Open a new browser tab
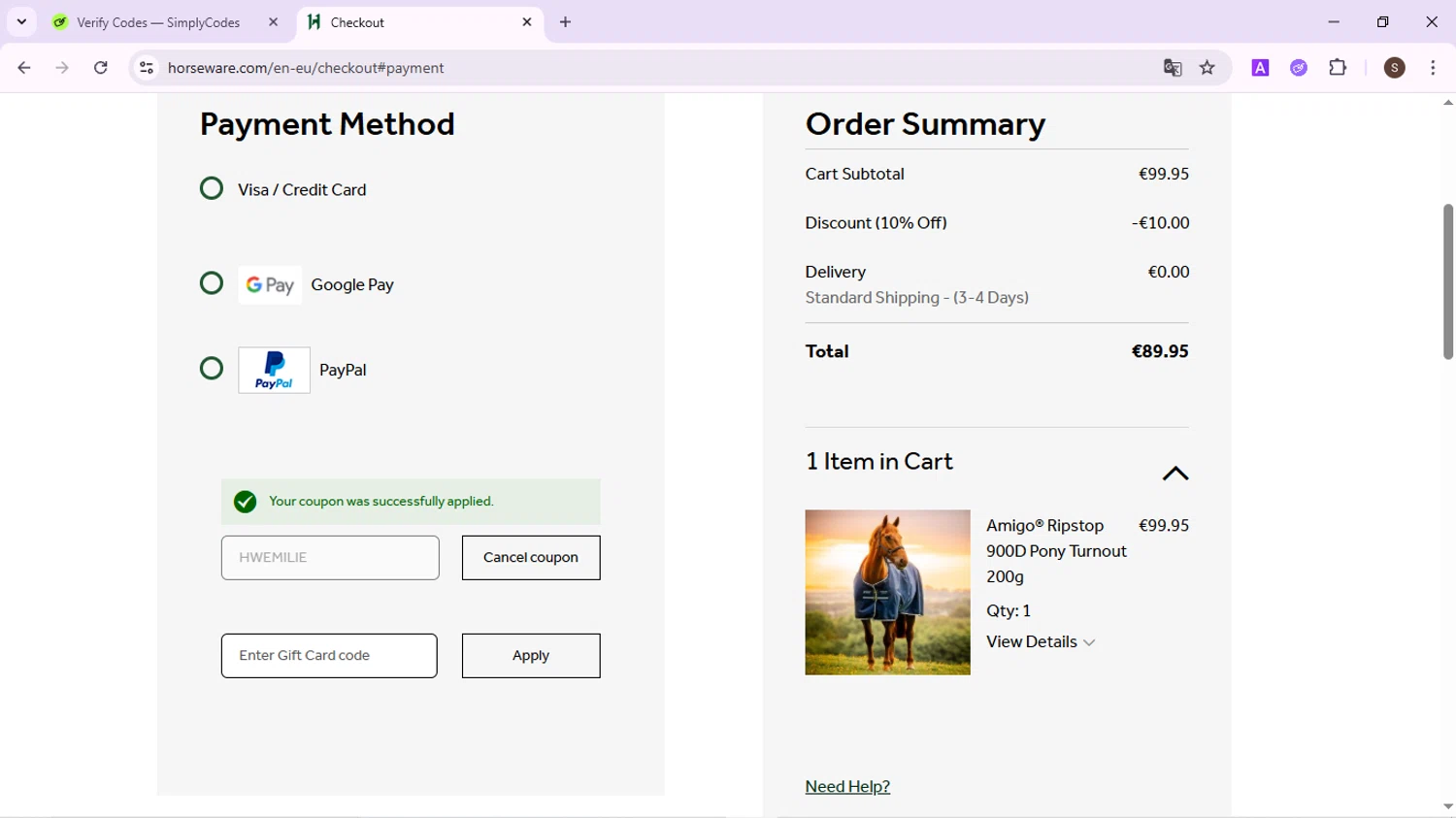The height and width of the screenshot is (818, 1456). coord(566,22)
